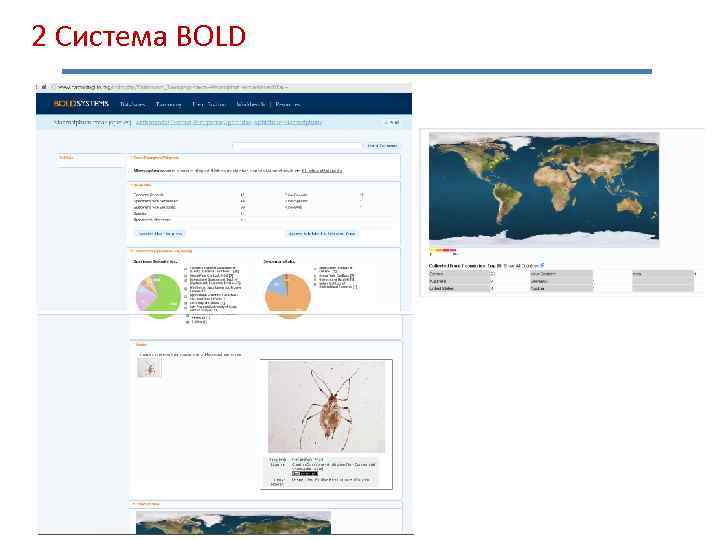720x540 pixels.
Task: Click the orange depositories pie chart
Action: (288, 296)
